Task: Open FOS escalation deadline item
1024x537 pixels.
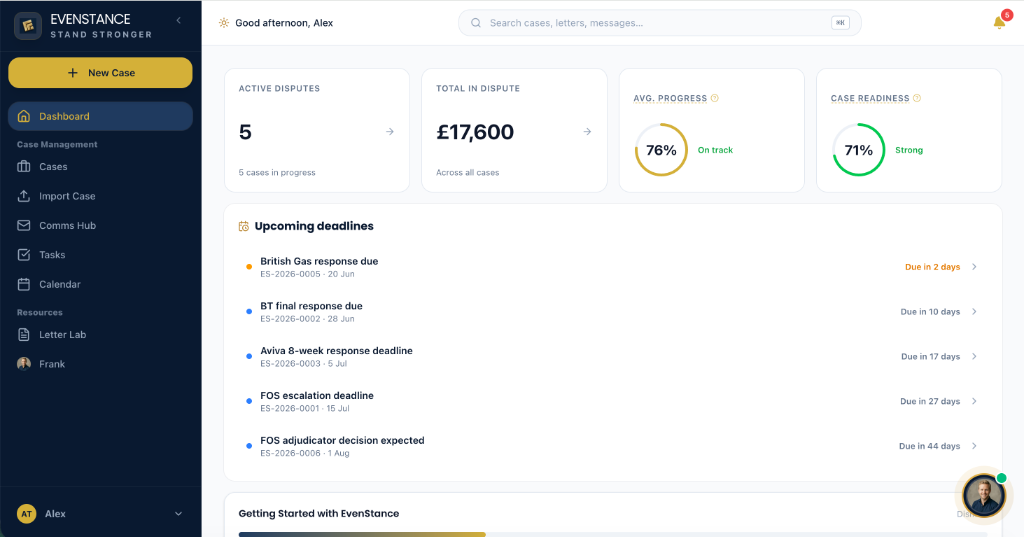Action: (x=613, y=401)
